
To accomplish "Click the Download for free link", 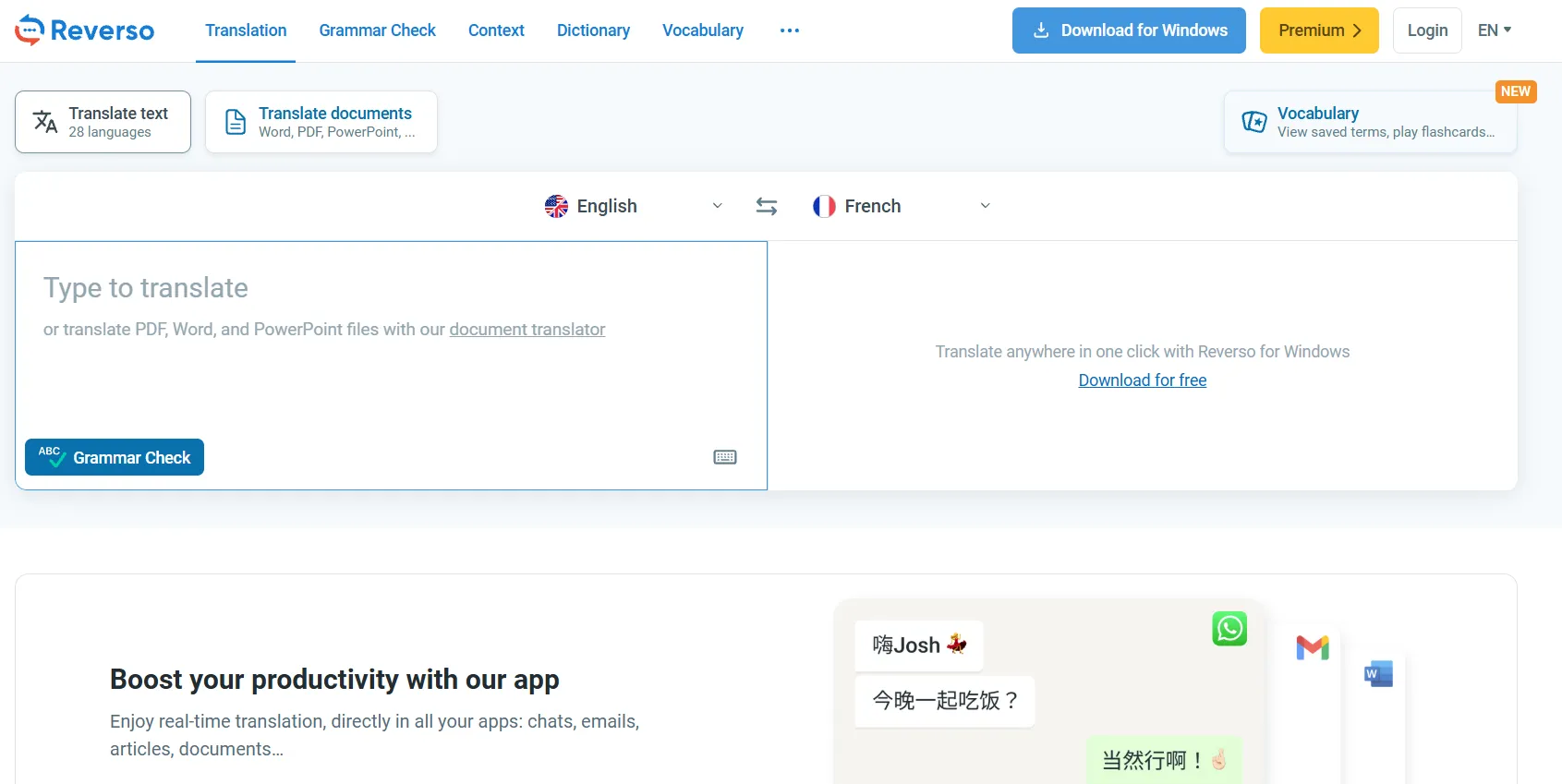I will pos(1143,380).
